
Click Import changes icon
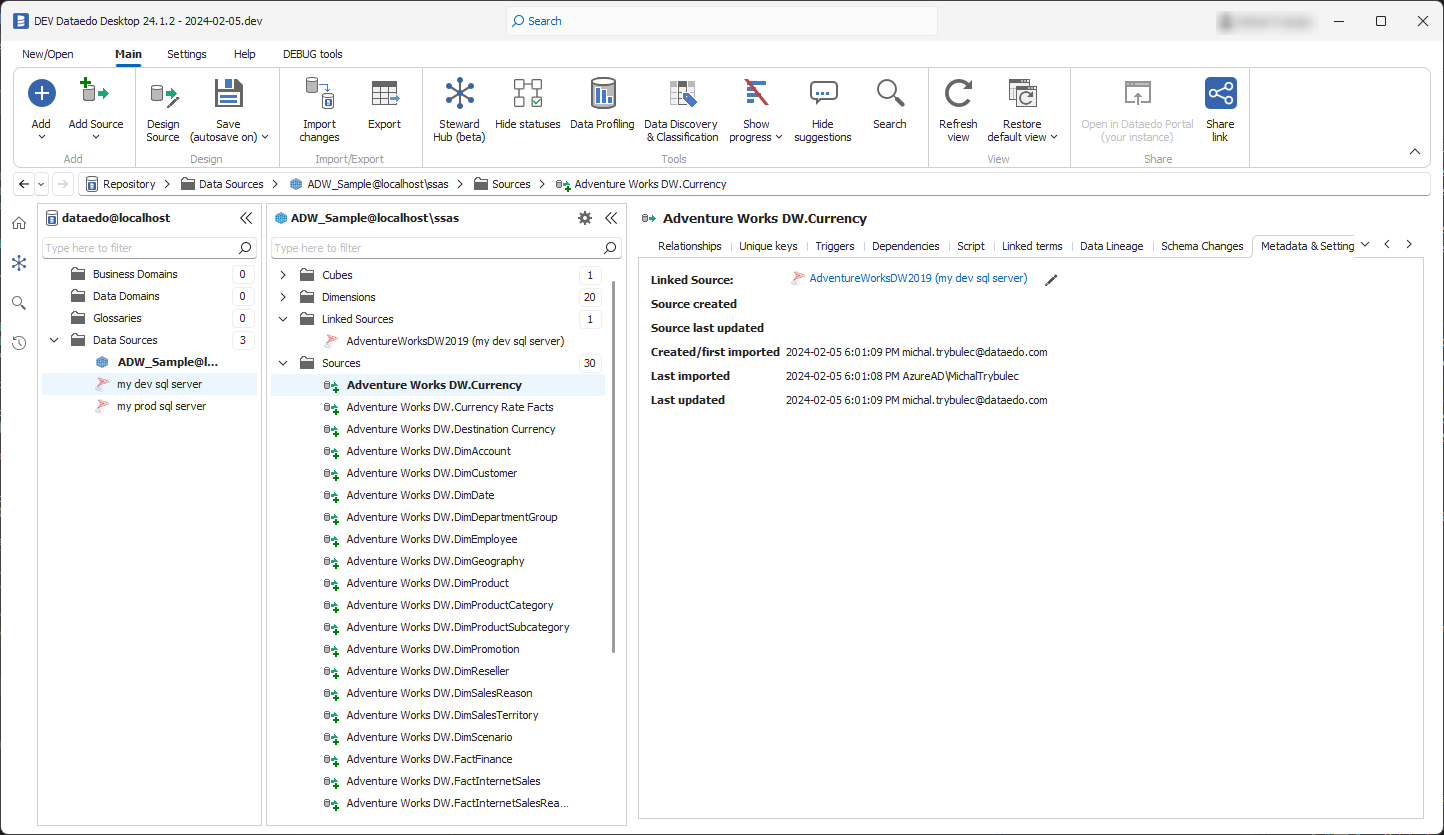click(x=319, y=94)
